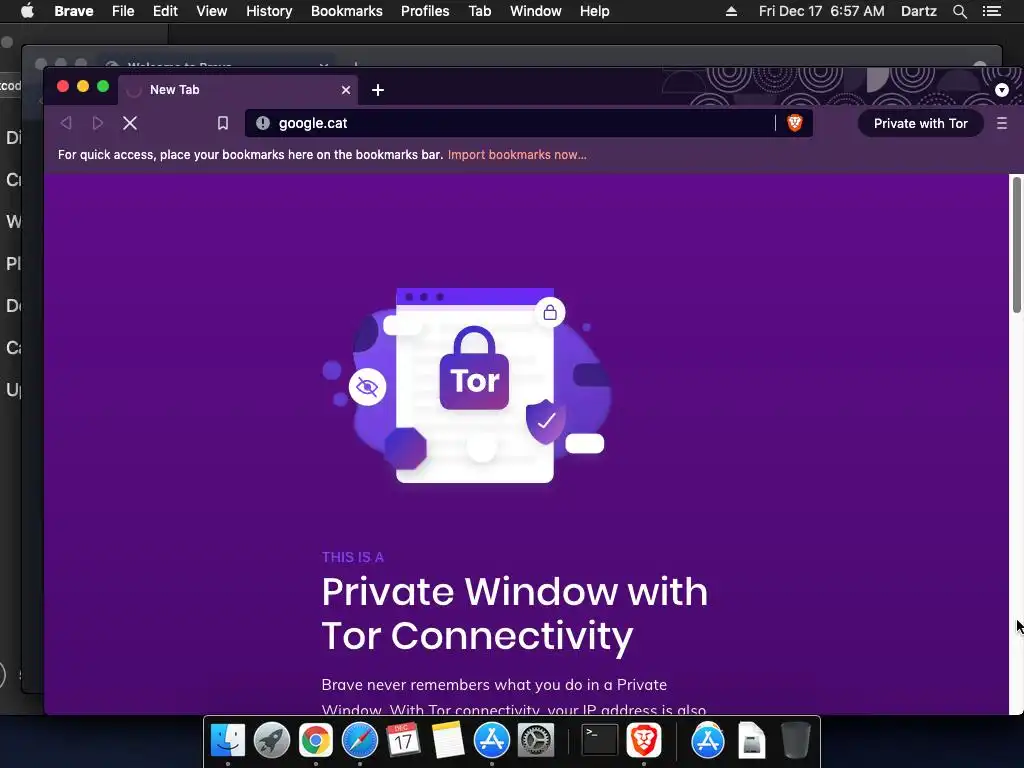The image size is (1024, 768).
Task: Open Brave Shields lion icon in address bar
Action: click(x=794, y=123)
